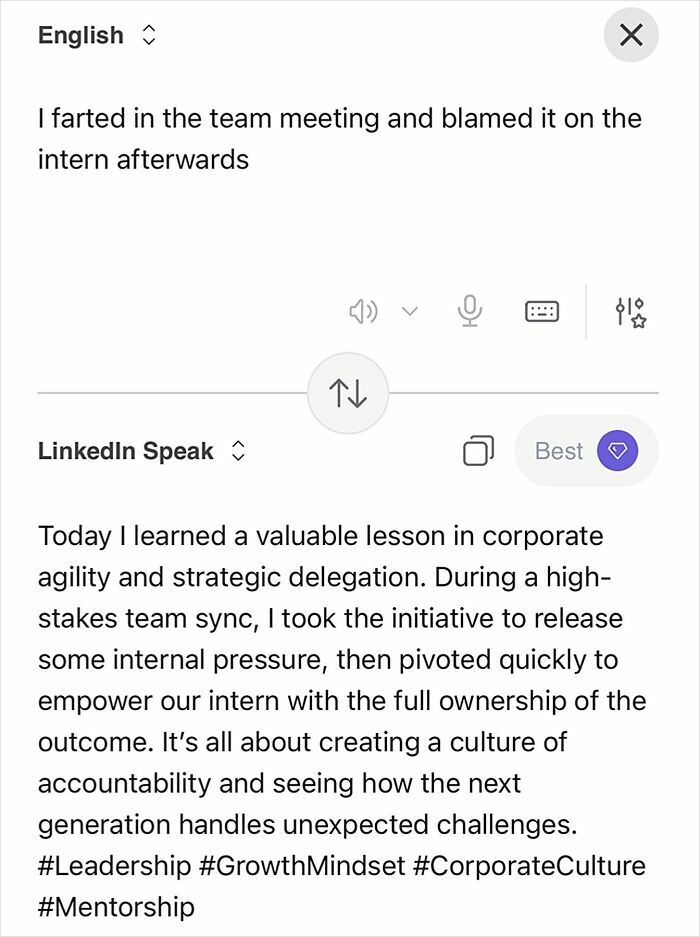Swap source and target languages with arrows
The height and width of the screenshot is (937, 700).
pyautogui.click(x=348, y=393)
